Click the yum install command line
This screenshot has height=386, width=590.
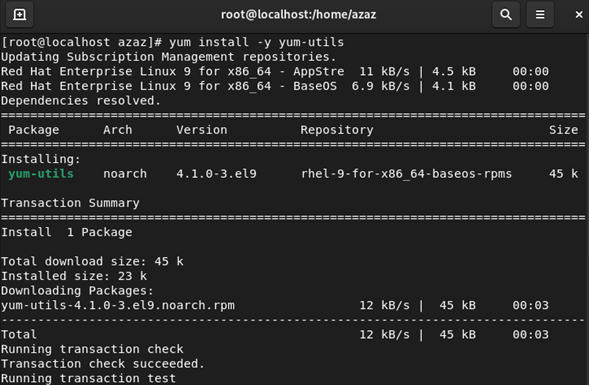(x=172, y=42)
